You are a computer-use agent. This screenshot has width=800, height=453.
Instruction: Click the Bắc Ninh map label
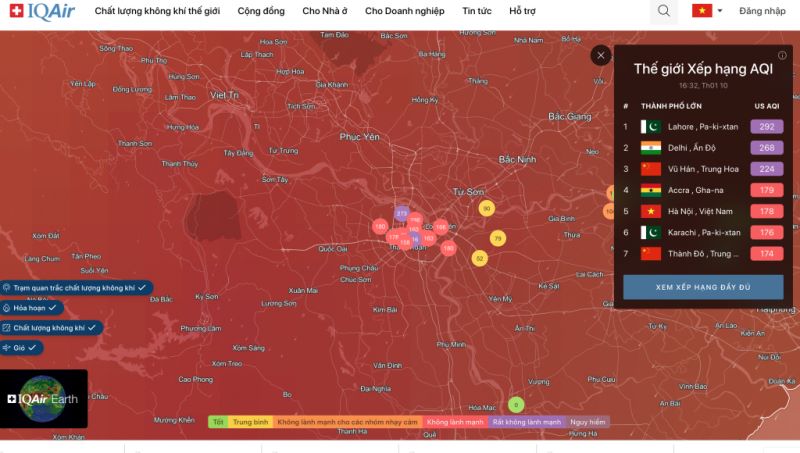tap(517, 159)
